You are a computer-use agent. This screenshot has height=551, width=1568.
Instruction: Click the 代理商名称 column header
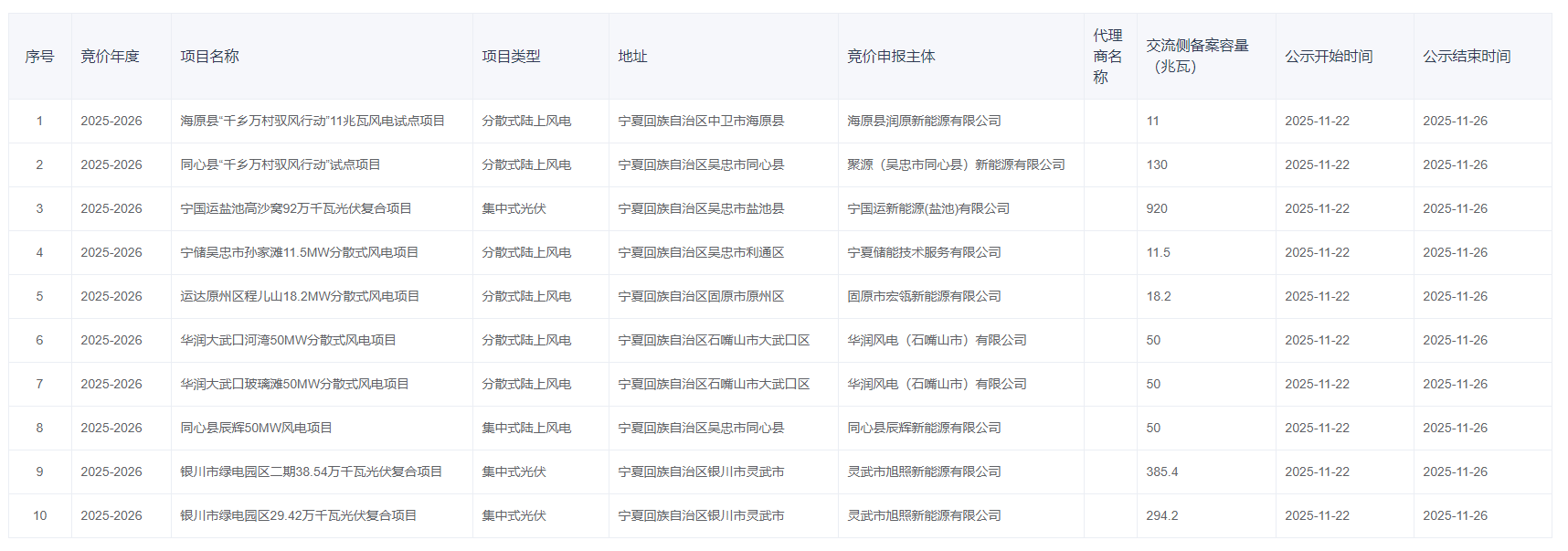(x=1107, y=57)
